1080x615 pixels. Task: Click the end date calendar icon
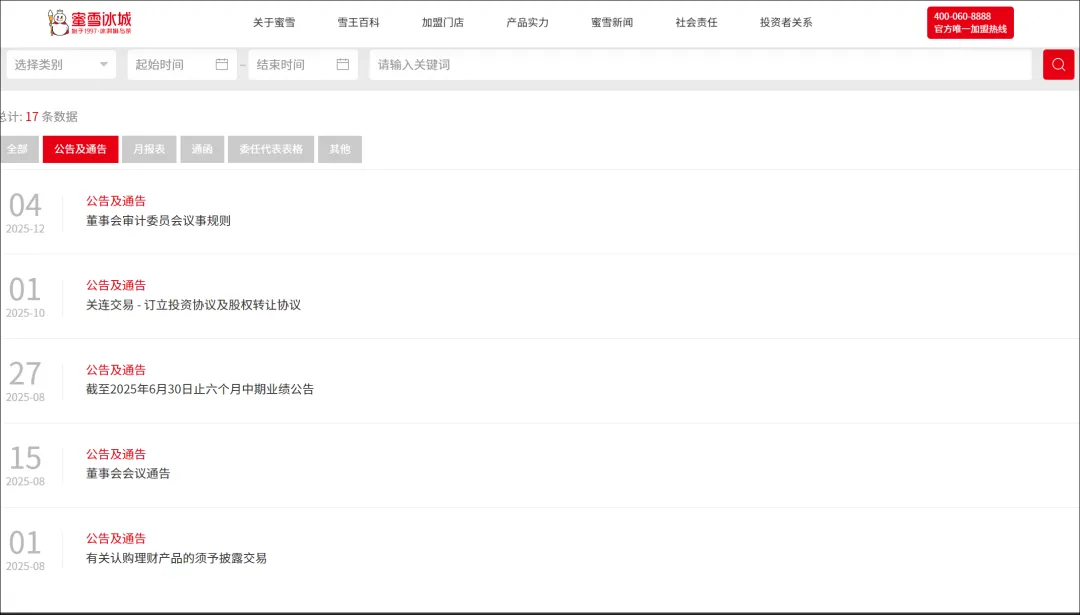click(x=343, y=65)
